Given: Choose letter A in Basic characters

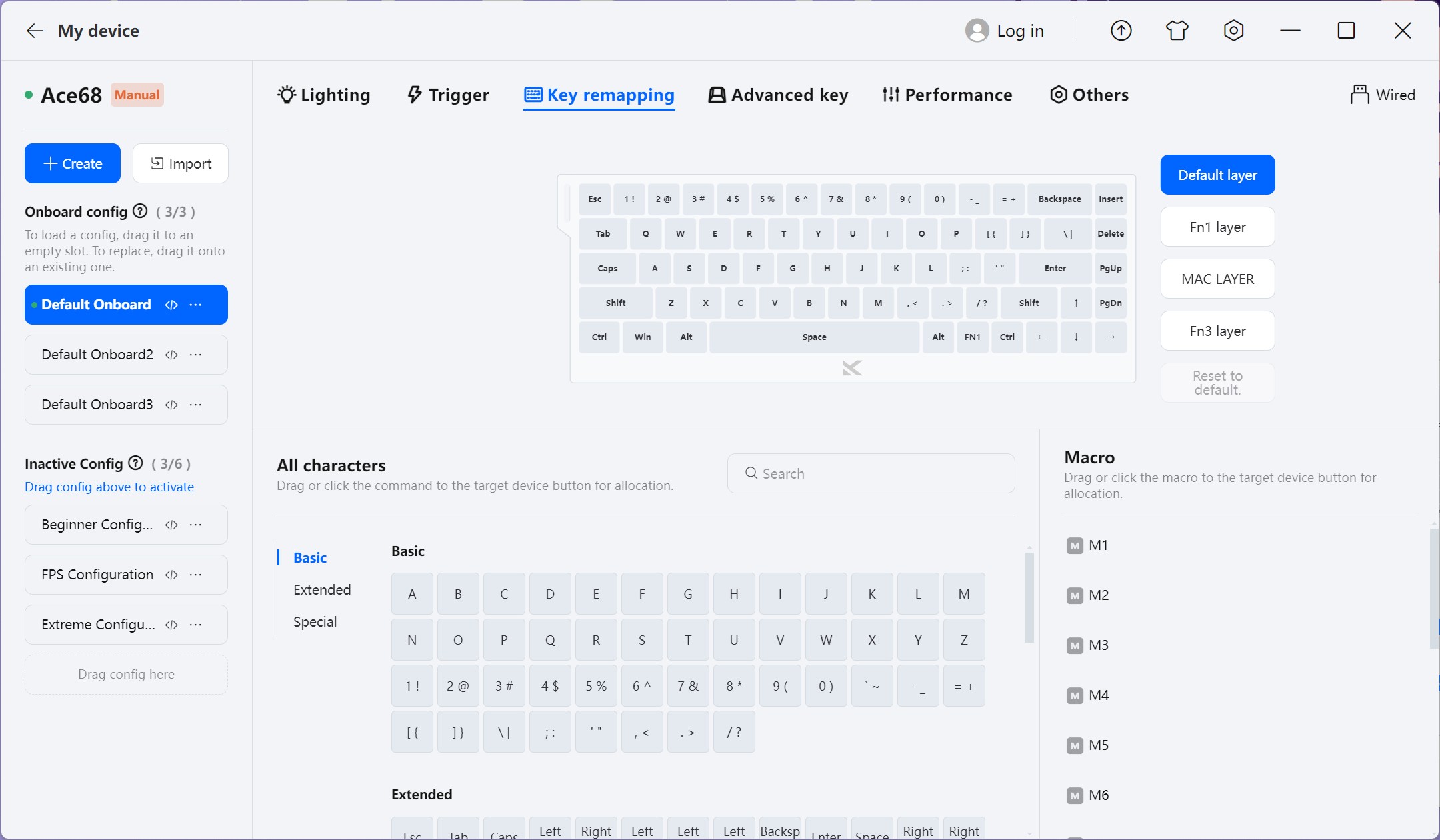Looking at the screenshot, I should [412, 594].
